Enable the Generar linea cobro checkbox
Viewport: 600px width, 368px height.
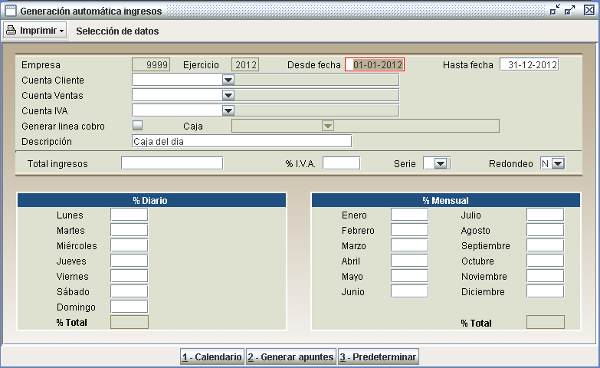[x=137, y=125]
